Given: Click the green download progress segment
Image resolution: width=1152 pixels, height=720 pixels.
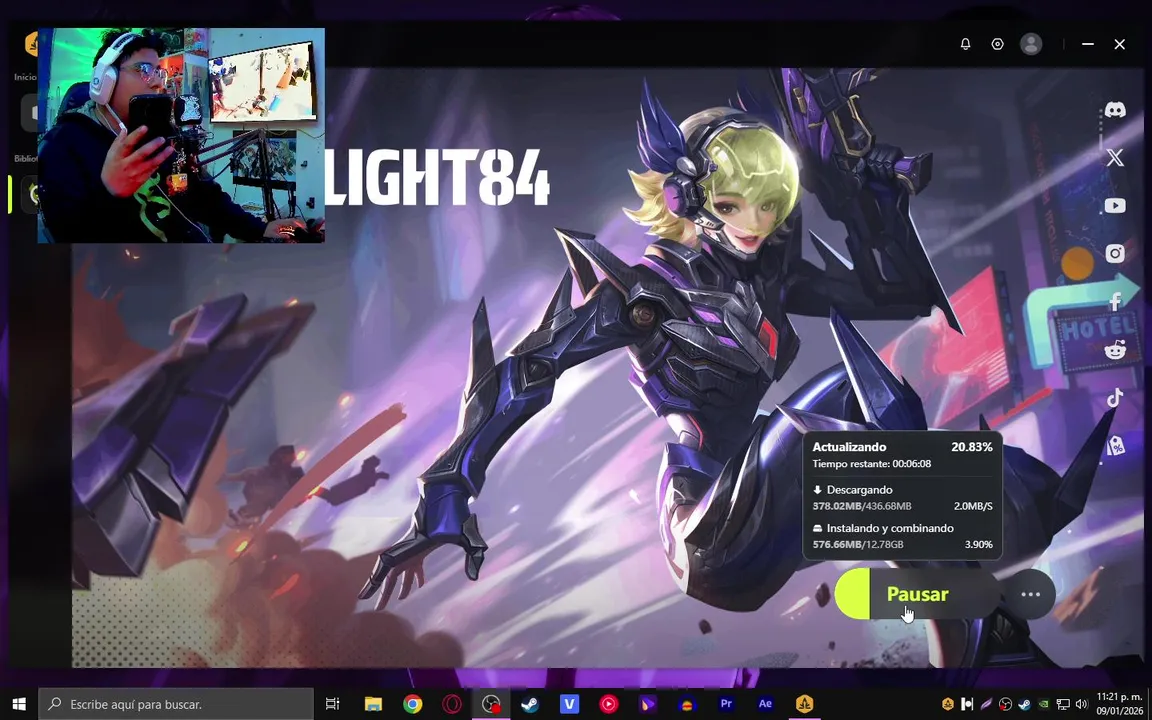Looking at the screenshot, I should pos(852,594).
